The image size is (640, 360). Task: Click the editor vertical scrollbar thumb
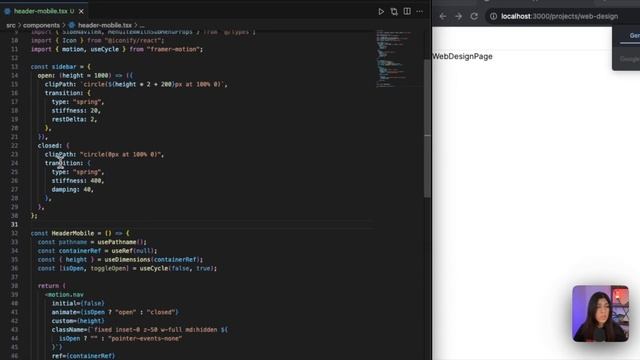pyautogui.click(x=427, y=129)
